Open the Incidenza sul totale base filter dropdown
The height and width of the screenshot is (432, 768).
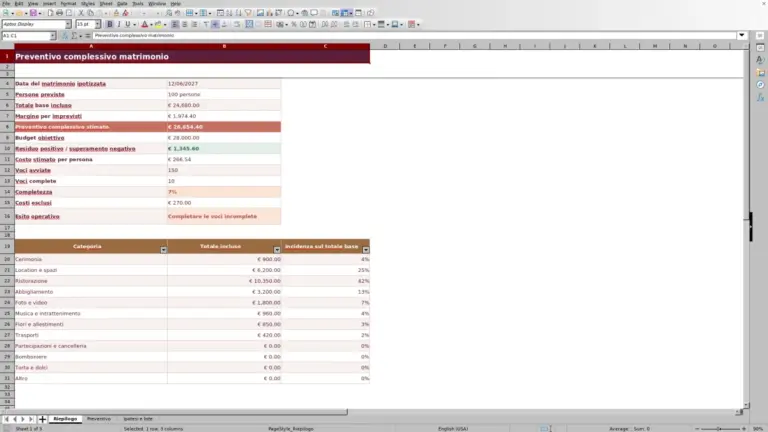[366, 250]
